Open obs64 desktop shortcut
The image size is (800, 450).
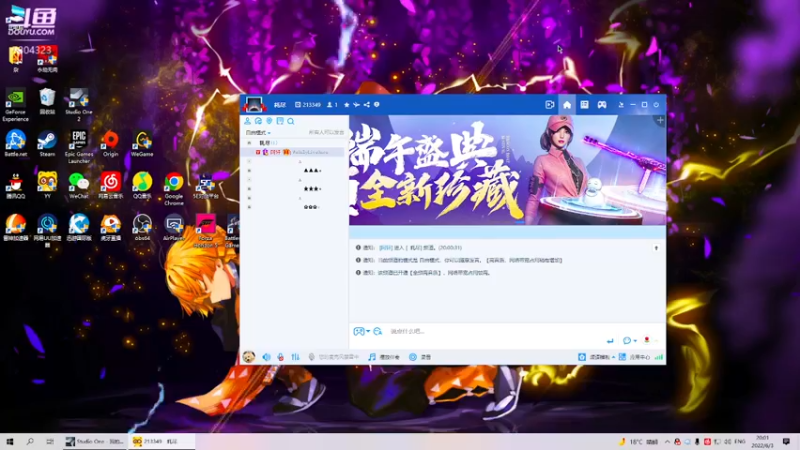(x=142, y=228)
